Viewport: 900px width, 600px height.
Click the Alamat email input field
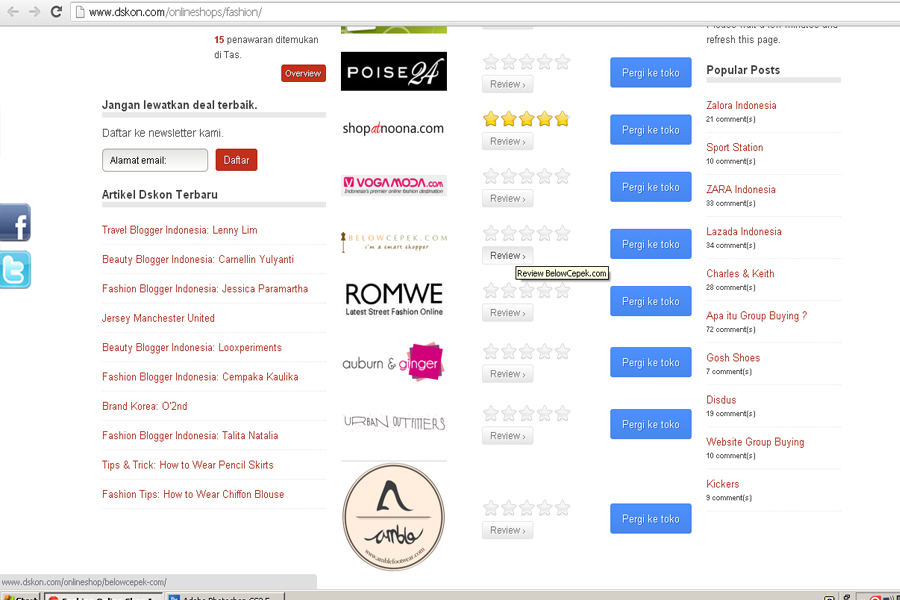(x=155, y=160)
